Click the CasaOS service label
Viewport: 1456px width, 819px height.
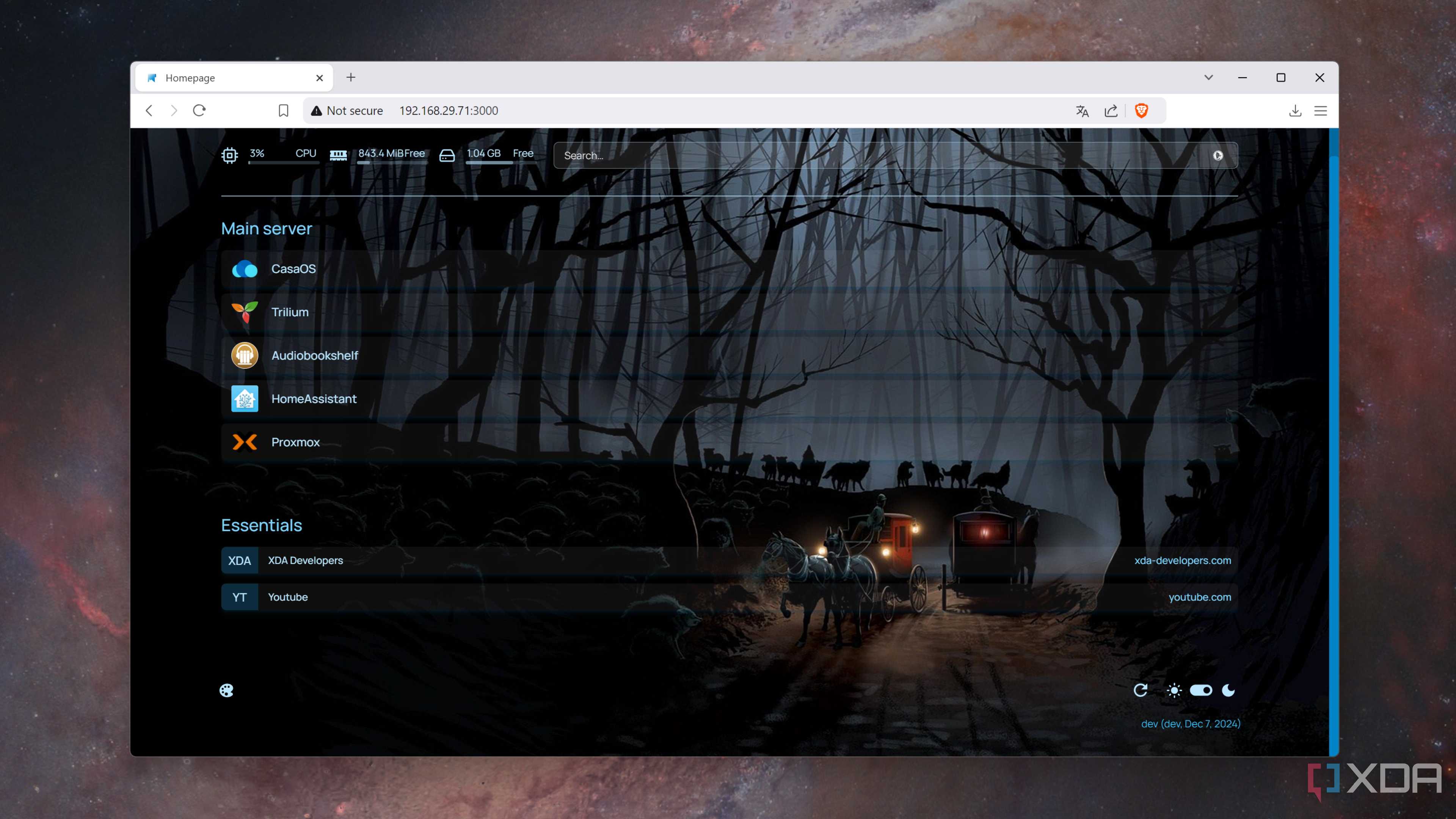(293, 269)
